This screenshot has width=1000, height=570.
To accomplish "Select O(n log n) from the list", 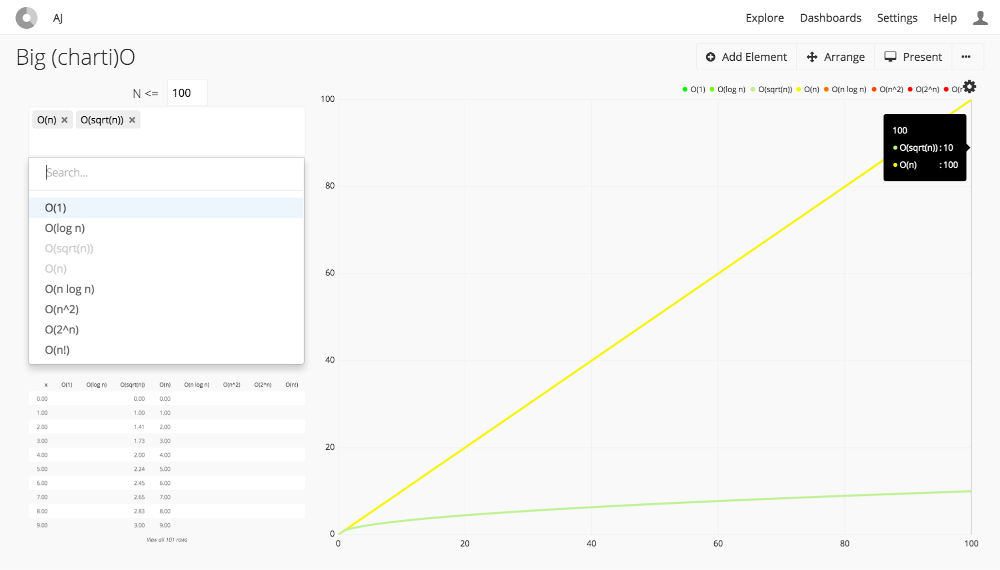I will (166, 289).
